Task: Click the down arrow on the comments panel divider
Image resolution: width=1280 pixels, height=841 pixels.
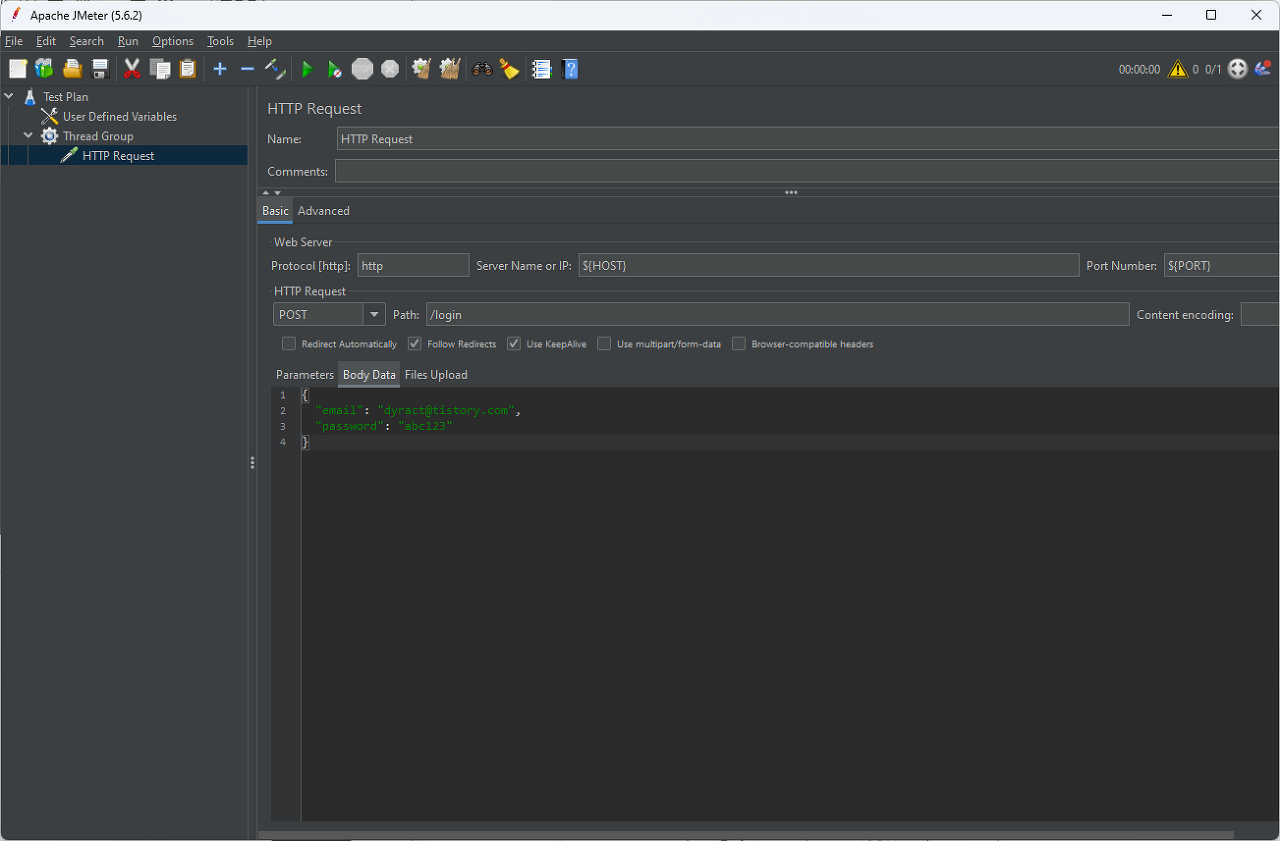Action: tap(277, 192)
